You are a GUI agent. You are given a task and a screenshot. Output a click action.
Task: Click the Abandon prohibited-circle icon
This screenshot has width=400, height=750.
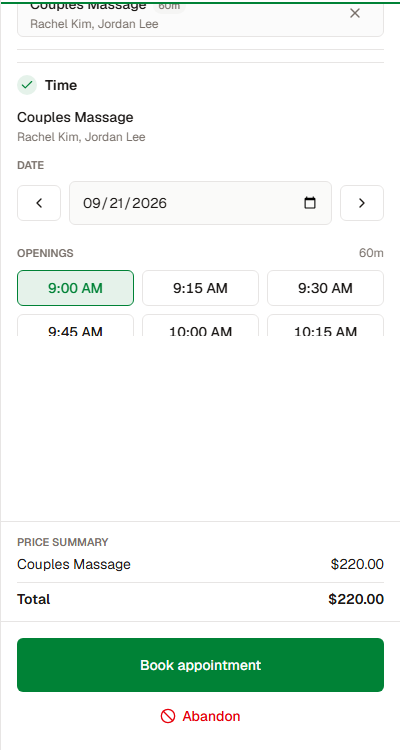point(168,717)
